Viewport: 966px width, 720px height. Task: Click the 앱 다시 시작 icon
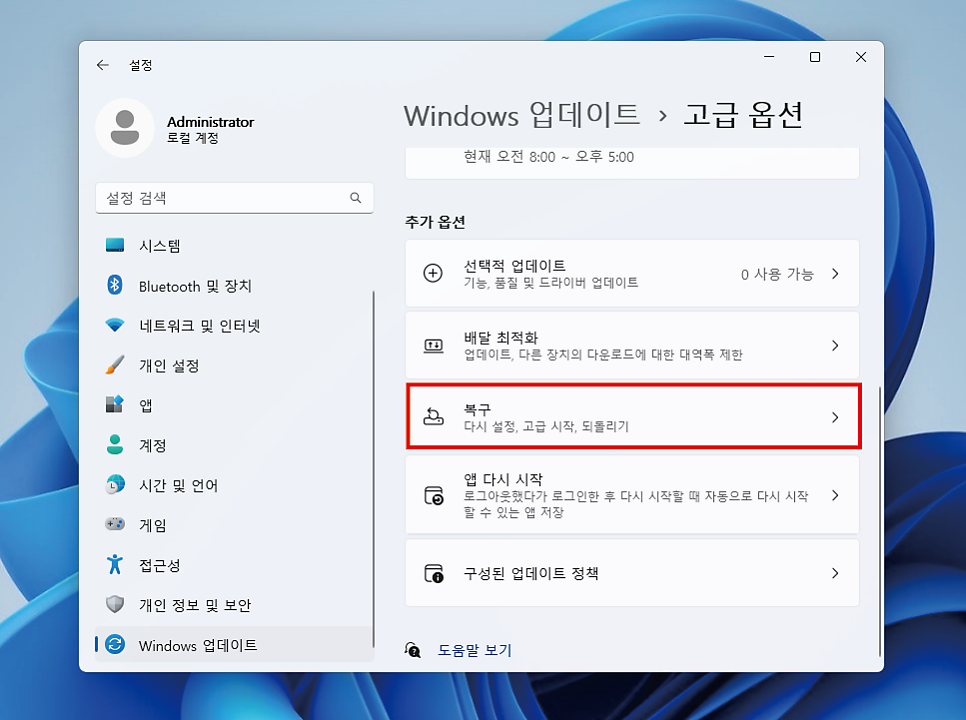[434, 495]
